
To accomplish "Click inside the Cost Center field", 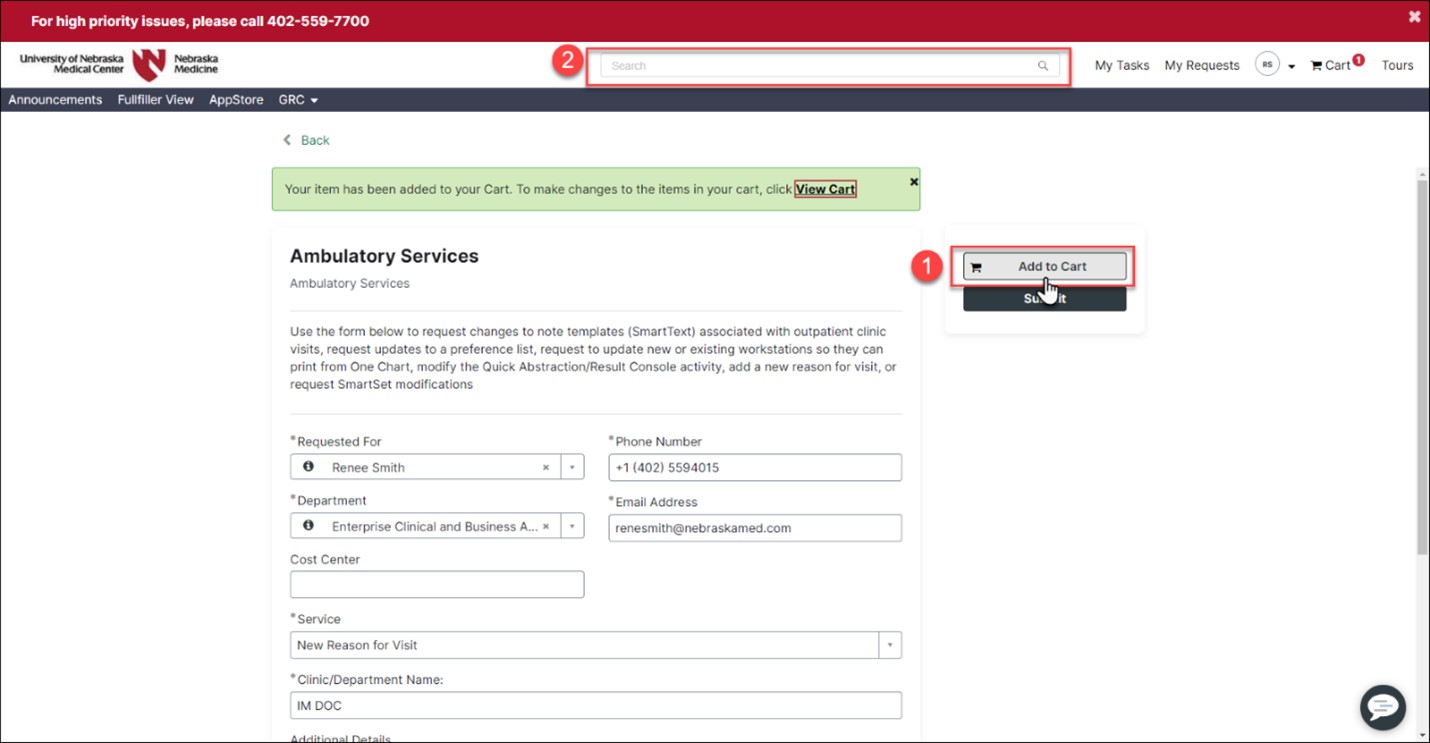I will [436, 584].
